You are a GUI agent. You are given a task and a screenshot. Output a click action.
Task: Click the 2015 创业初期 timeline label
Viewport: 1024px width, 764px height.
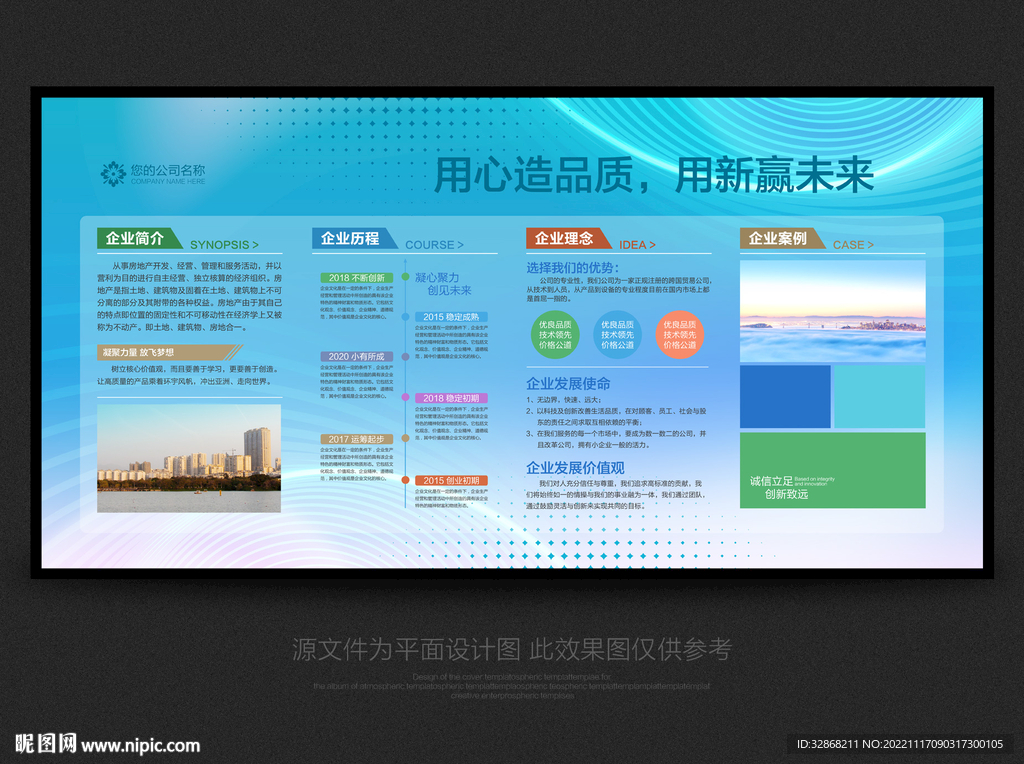pos(451,480)
